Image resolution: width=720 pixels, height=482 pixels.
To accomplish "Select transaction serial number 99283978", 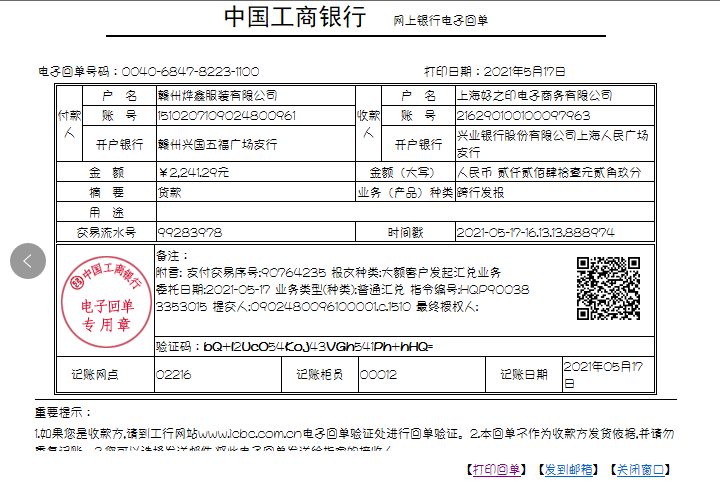I will 190,232.
